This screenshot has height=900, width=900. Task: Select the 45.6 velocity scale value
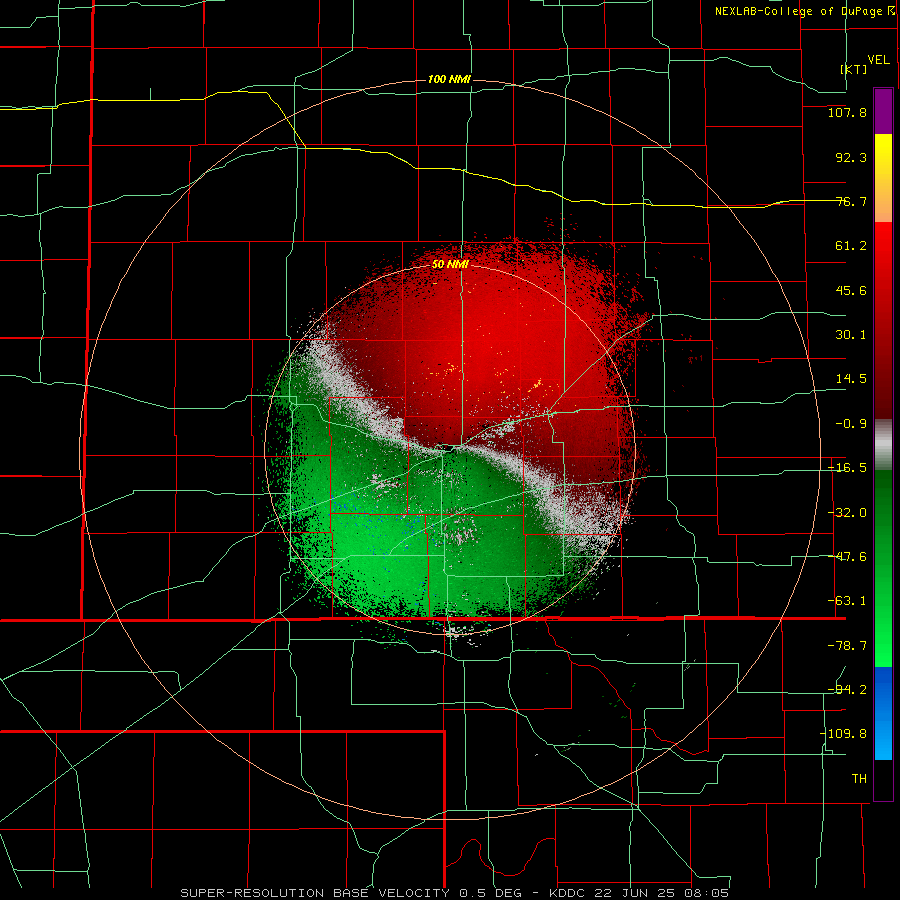(x=851, y=290)
